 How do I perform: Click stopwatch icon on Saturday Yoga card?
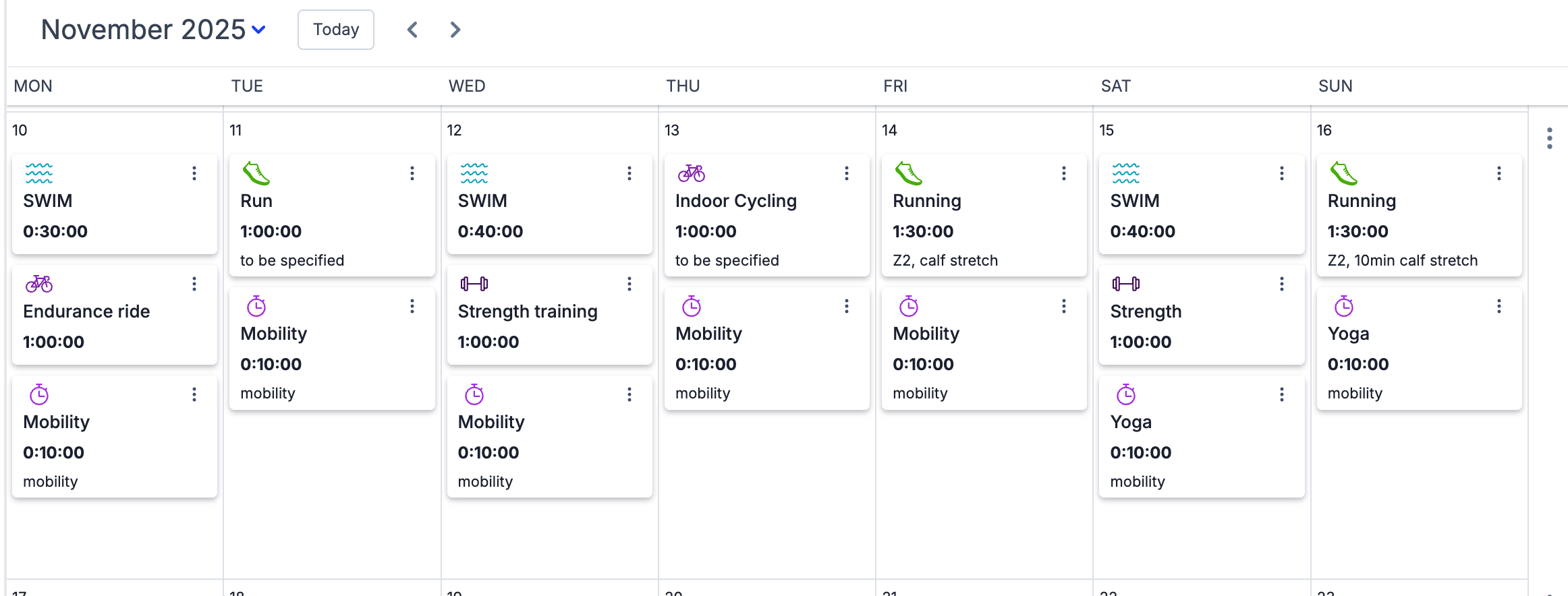[1126, 394]
